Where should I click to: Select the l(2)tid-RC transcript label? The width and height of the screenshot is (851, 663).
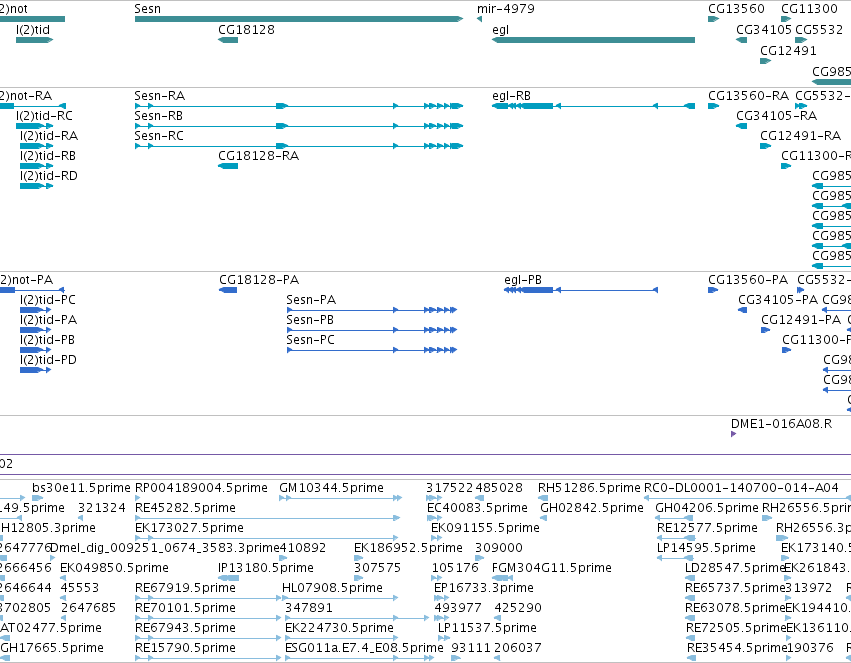pos(45,116)
